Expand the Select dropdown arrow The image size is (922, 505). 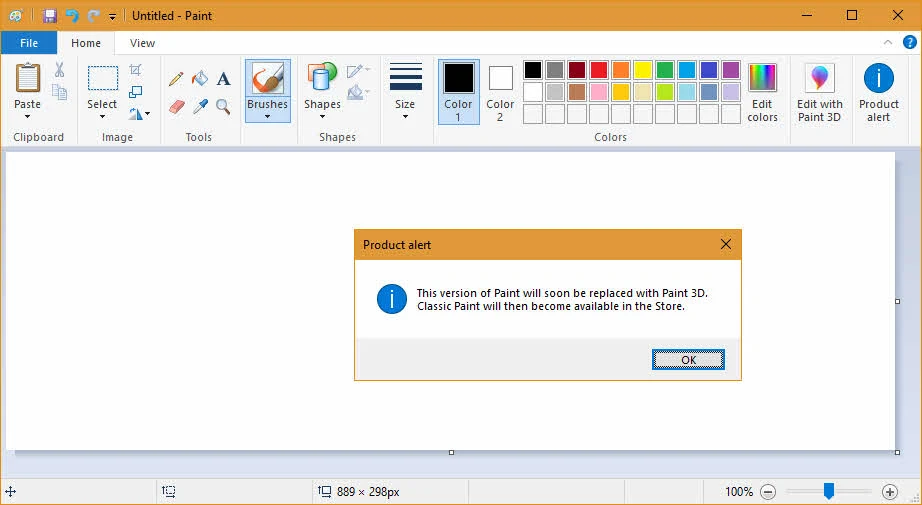[102, 116]
